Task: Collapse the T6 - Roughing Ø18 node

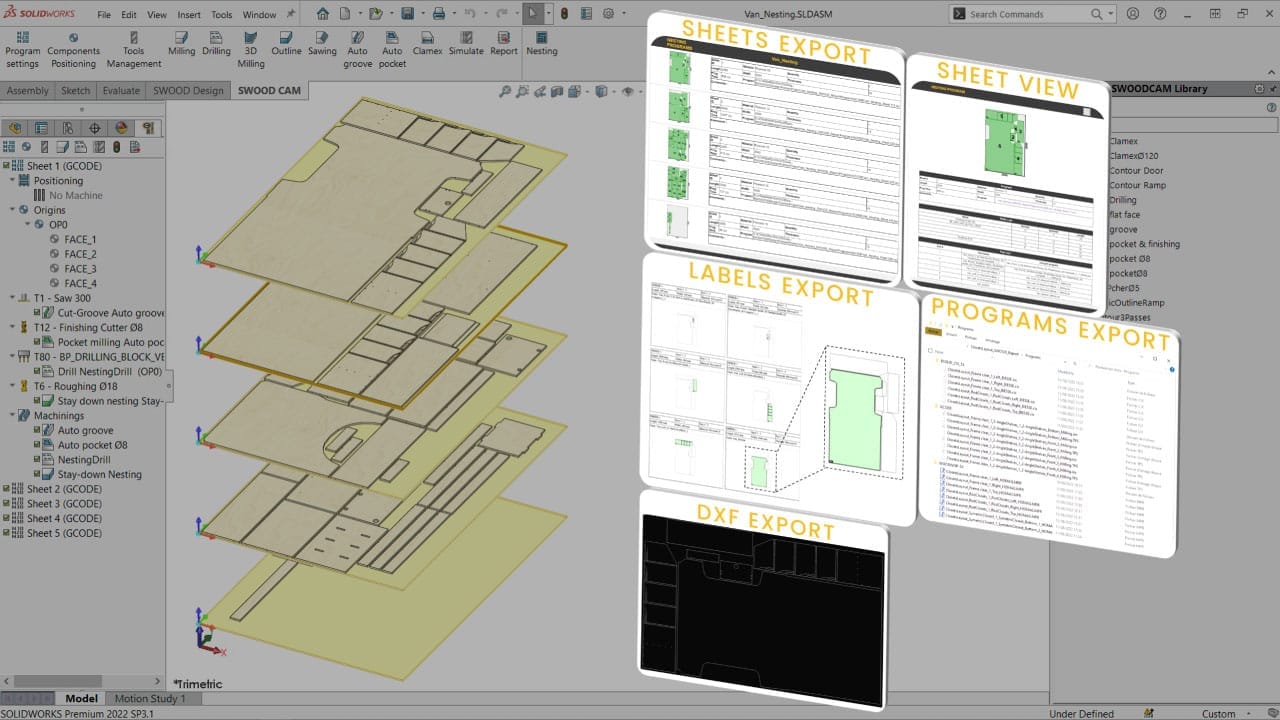Action: [12, 386]
